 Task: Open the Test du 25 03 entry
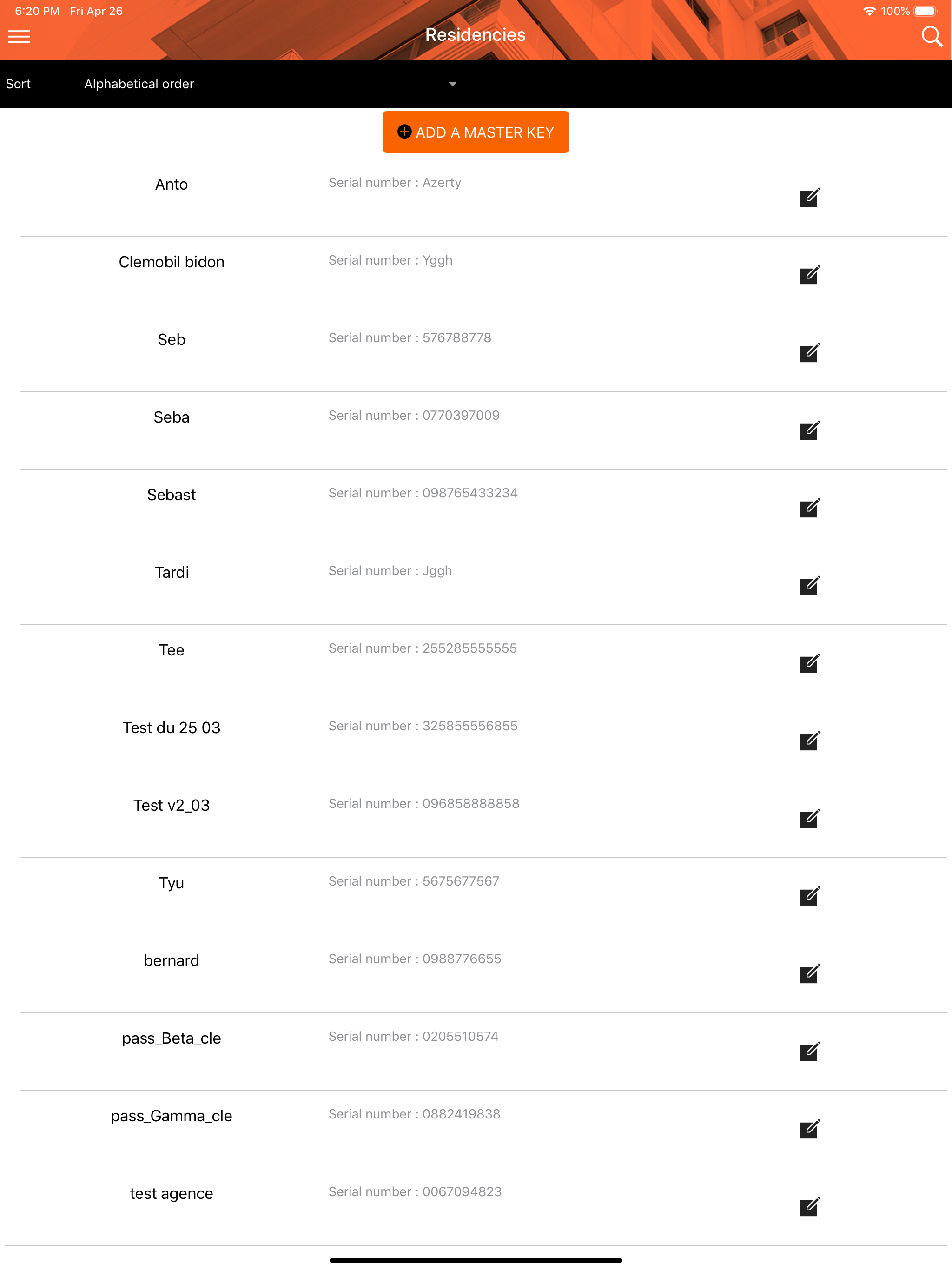point(483,741)
